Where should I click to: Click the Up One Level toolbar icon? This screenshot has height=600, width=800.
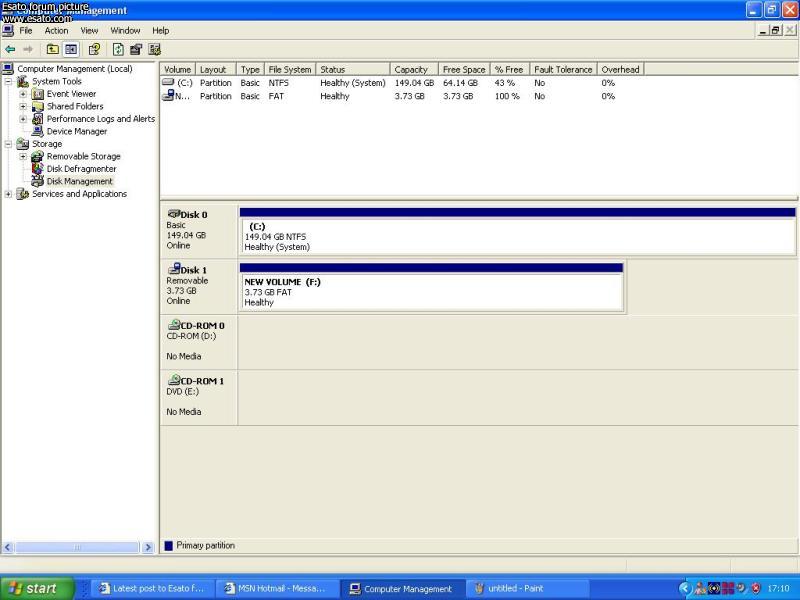(52, 49)
